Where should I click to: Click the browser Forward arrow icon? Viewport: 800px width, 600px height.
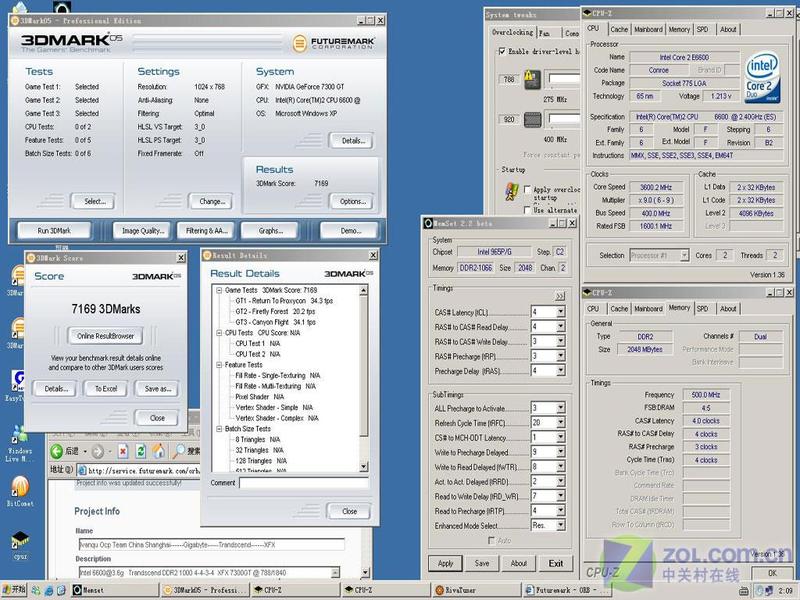click(x=98, y=452)
